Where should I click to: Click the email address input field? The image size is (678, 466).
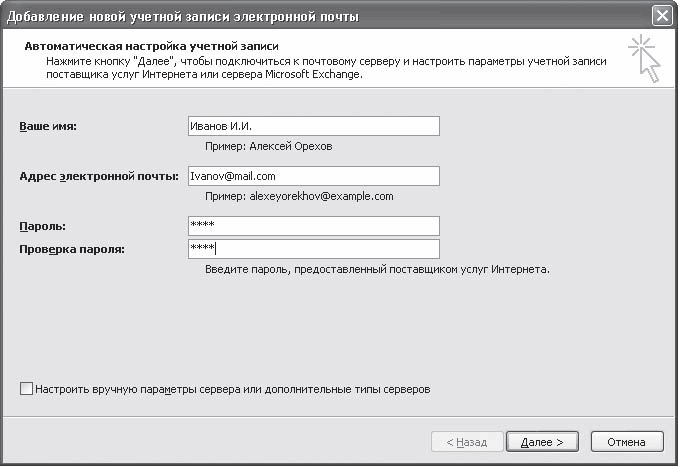pyautogui.click(x=313, y=176)
